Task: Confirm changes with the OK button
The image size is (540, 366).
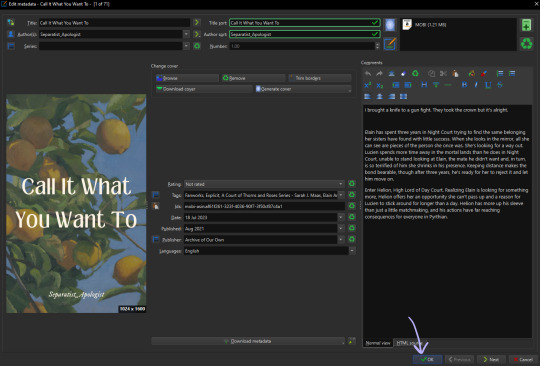Action: [x=427, y=359]
